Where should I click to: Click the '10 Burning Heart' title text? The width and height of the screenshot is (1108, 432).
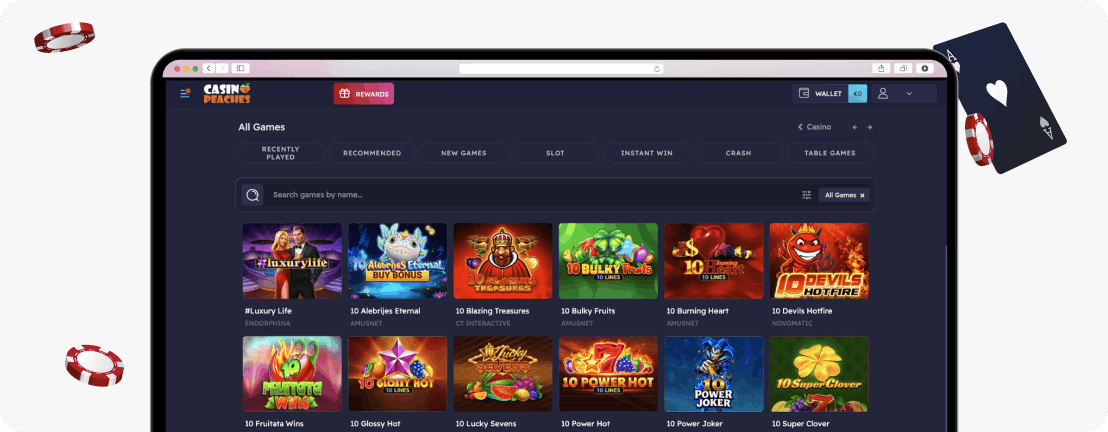[697, 311]
